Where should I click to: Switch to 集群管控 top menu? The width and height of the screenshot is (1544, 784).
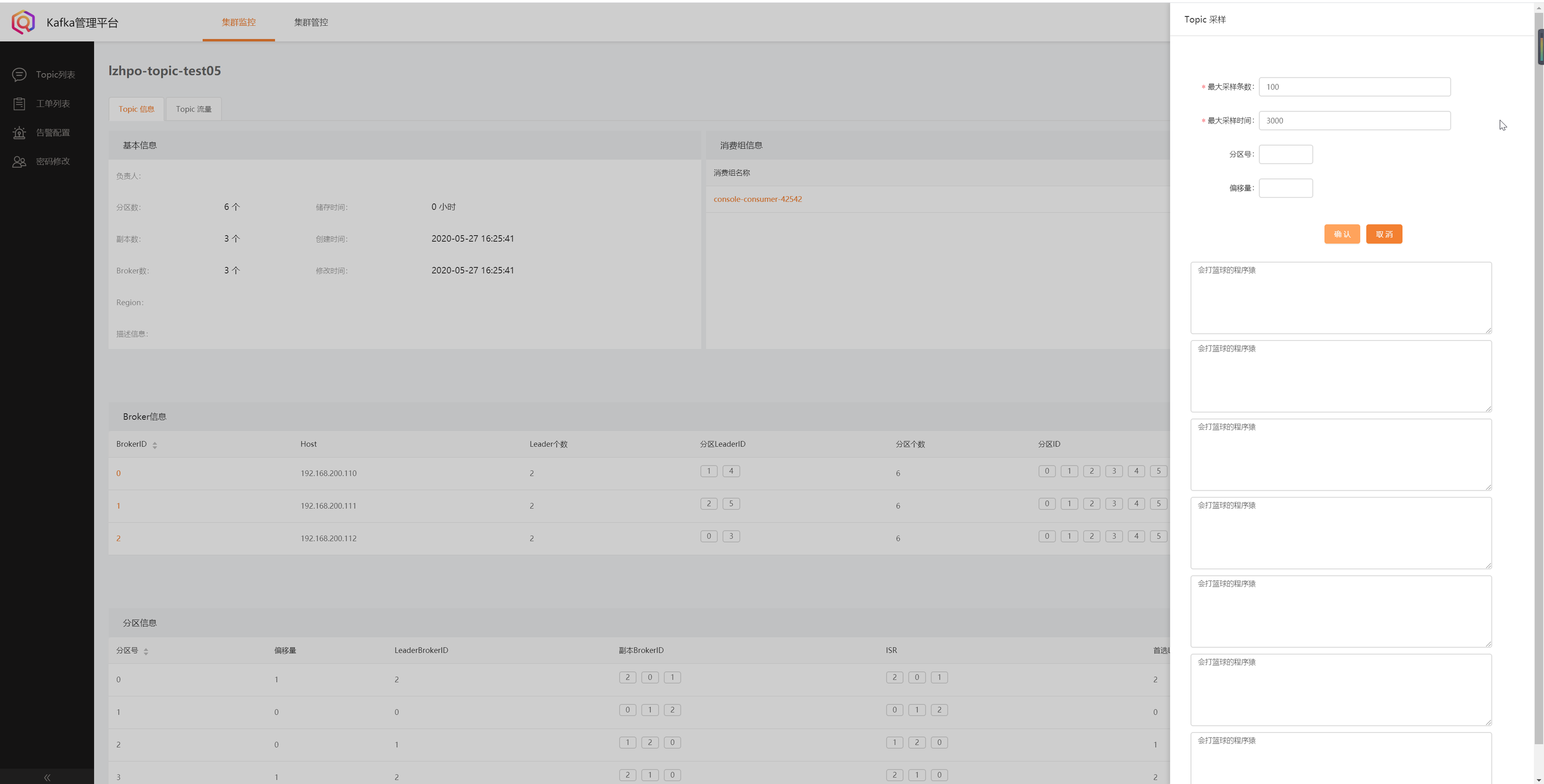[x=310, y=22]
